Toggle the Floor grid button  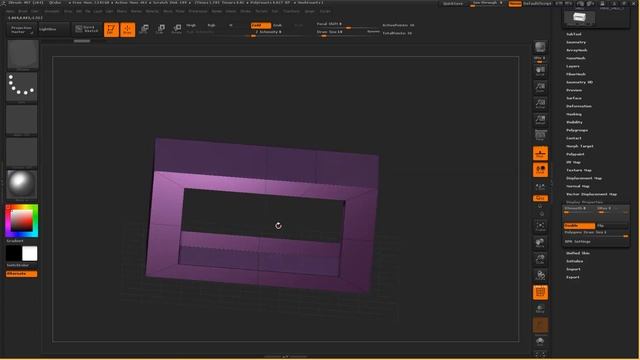point(540,153)
